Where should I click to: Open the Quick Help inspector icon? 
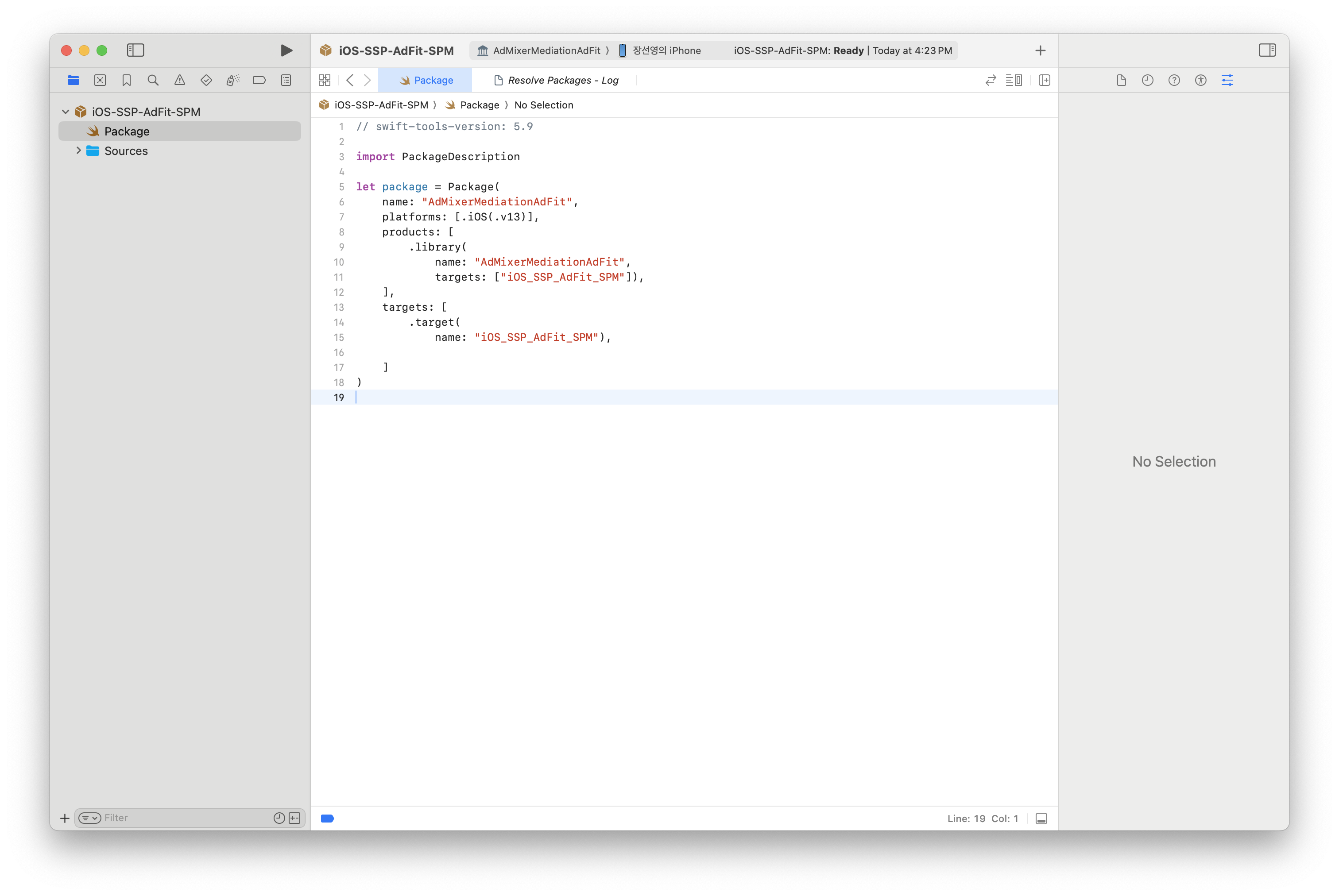coord(1174,81)
